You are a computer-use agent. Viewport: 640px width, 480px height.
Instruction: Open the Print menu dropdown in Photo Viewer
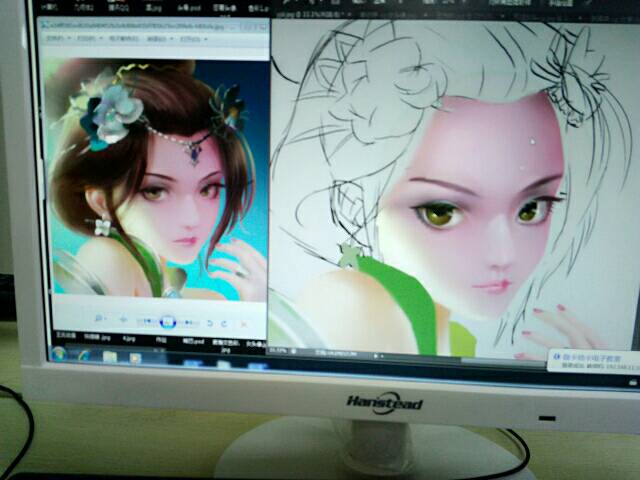click(x=90, y=38)
